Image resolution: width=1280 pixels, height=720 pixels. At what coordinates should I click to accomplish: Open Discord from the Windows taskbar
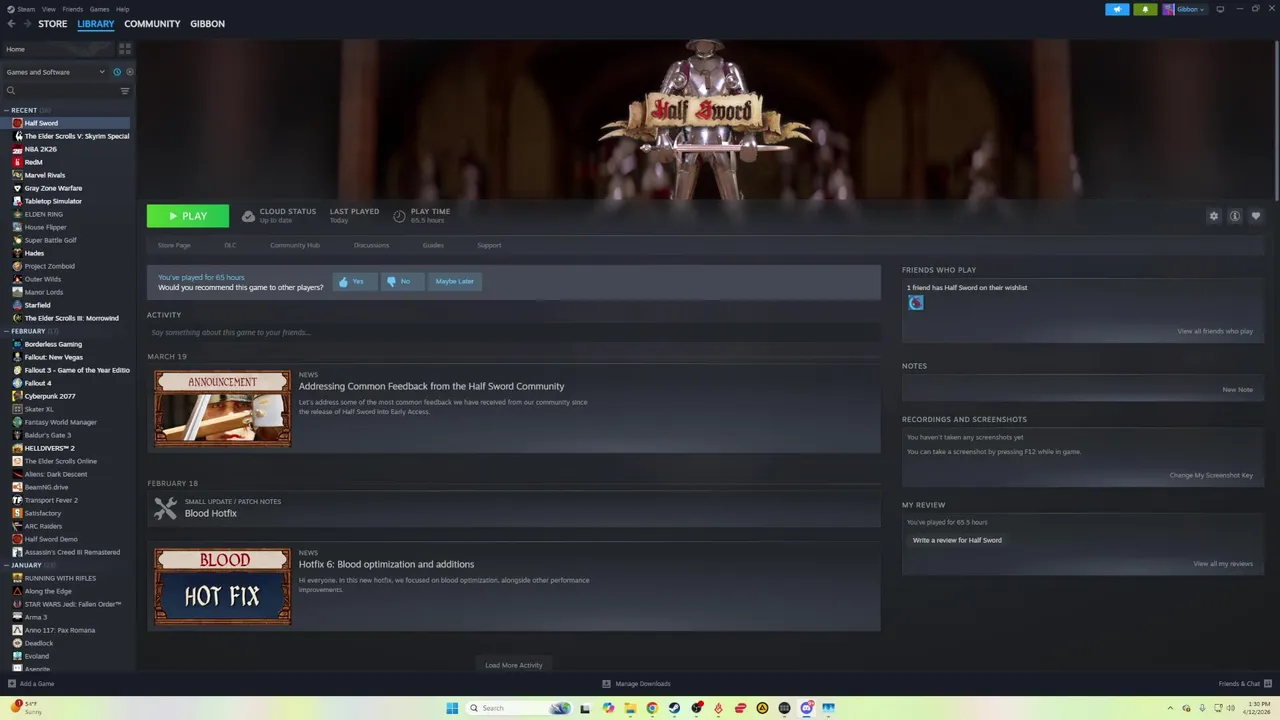pos(807,708)
